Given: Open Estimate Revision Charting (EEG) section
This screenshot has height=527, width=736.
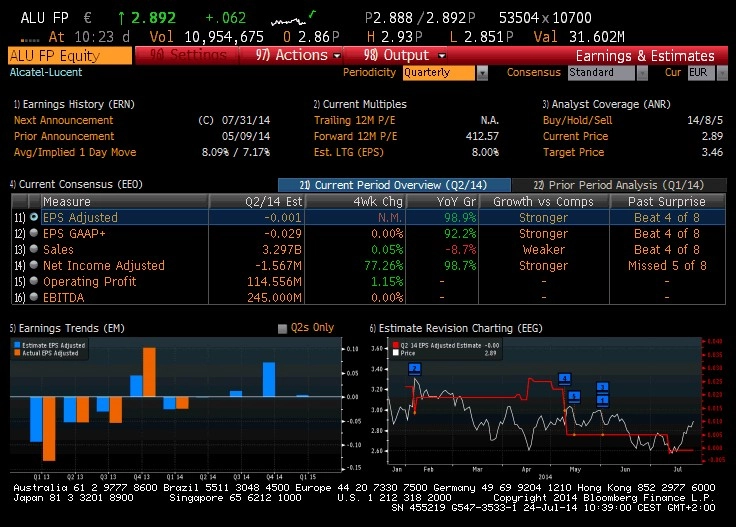Looking at the screenshot, I should click(x=456, y=328).
